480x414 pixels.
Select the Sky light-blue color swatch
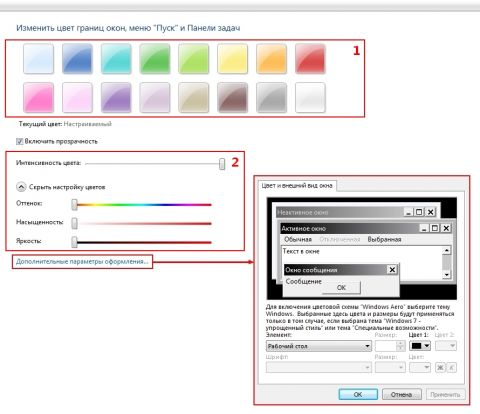coord(38,59)
